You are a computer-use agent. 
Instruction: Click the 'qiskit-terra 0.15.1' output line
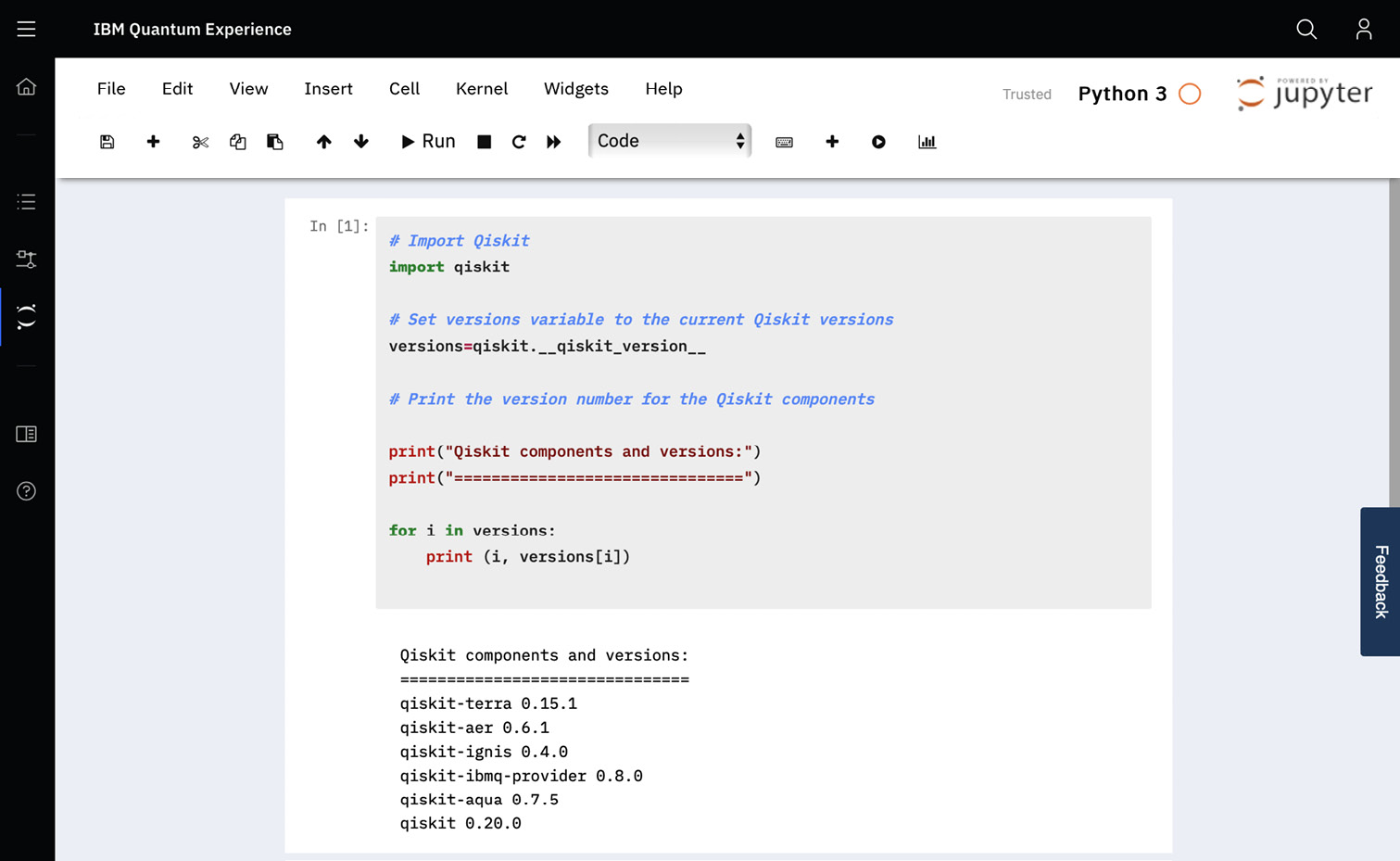coord(488,703)
